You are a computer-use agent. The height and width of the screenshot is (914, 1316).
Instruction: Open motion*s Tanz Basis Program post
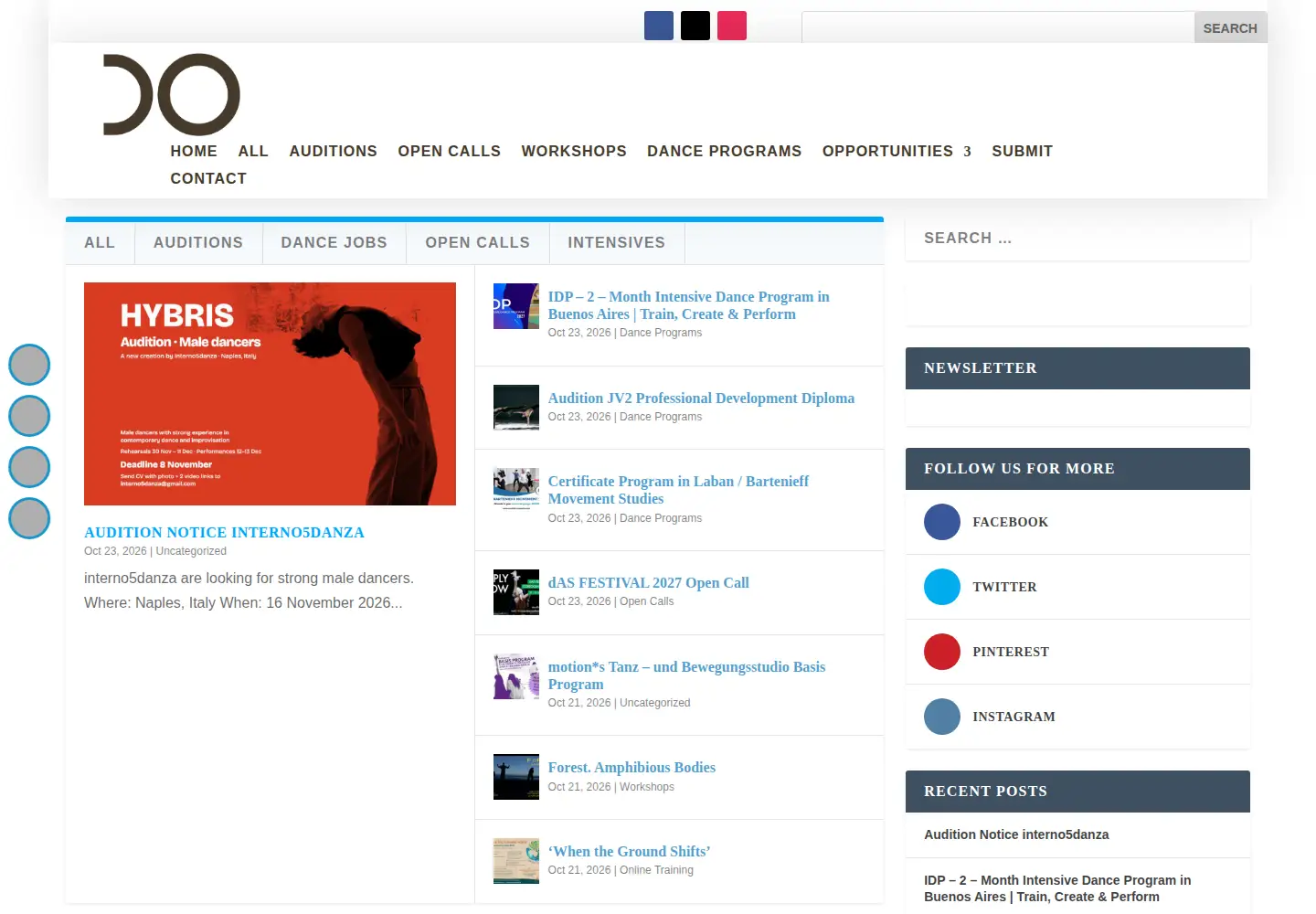tap(687, 675)
